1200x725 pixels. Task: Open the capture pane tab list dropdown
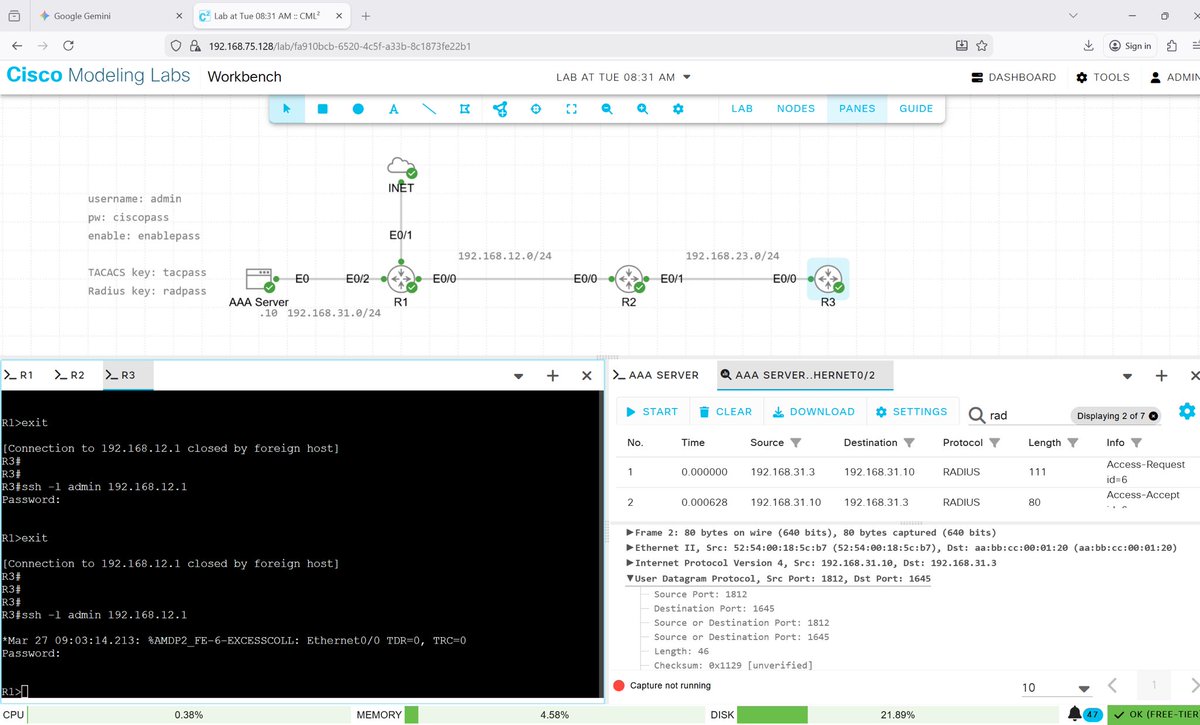coord(1126,377)
